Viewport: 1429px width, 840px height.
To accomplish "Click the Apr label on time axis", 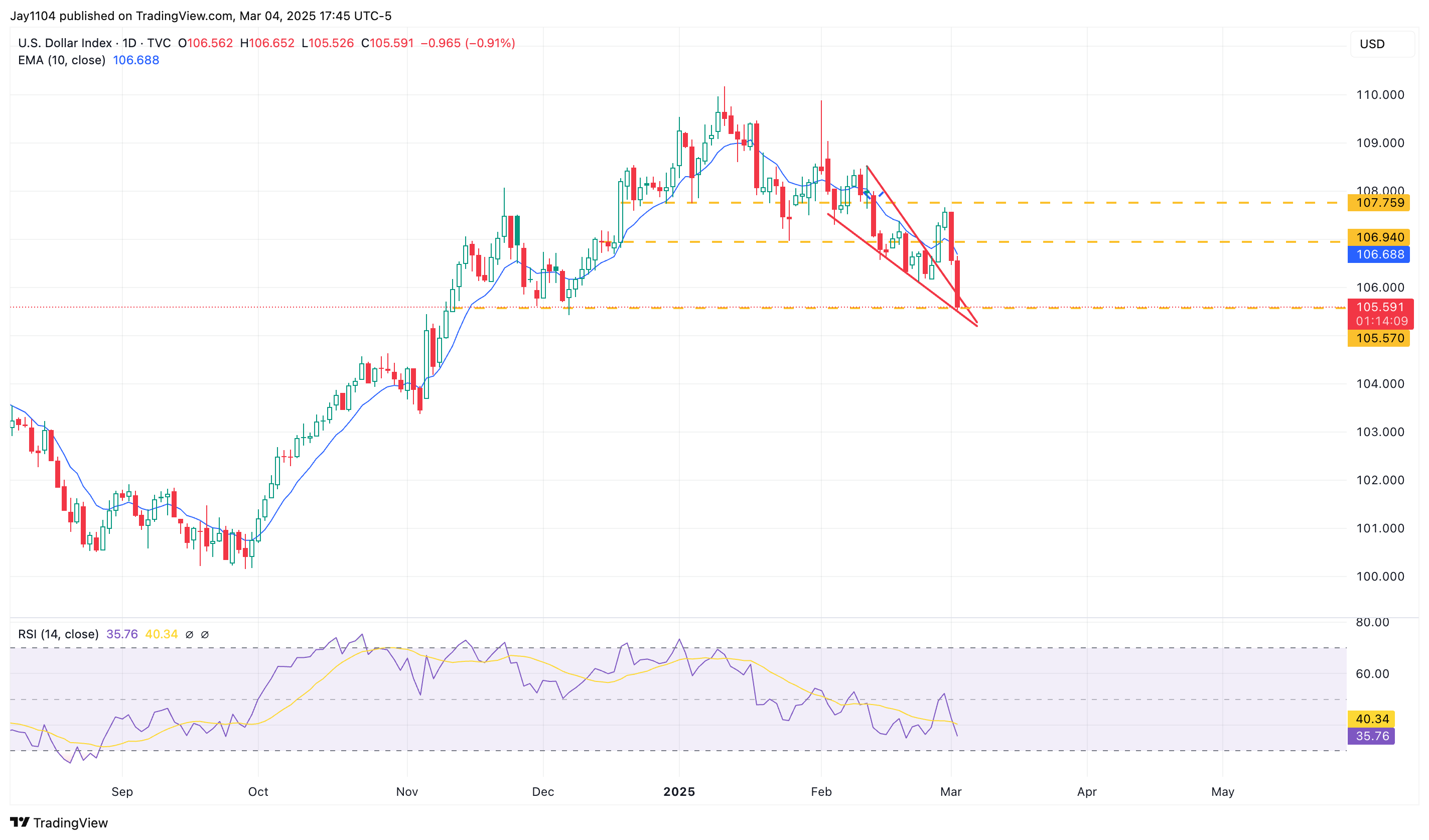I will click(x=1087, y=792).
